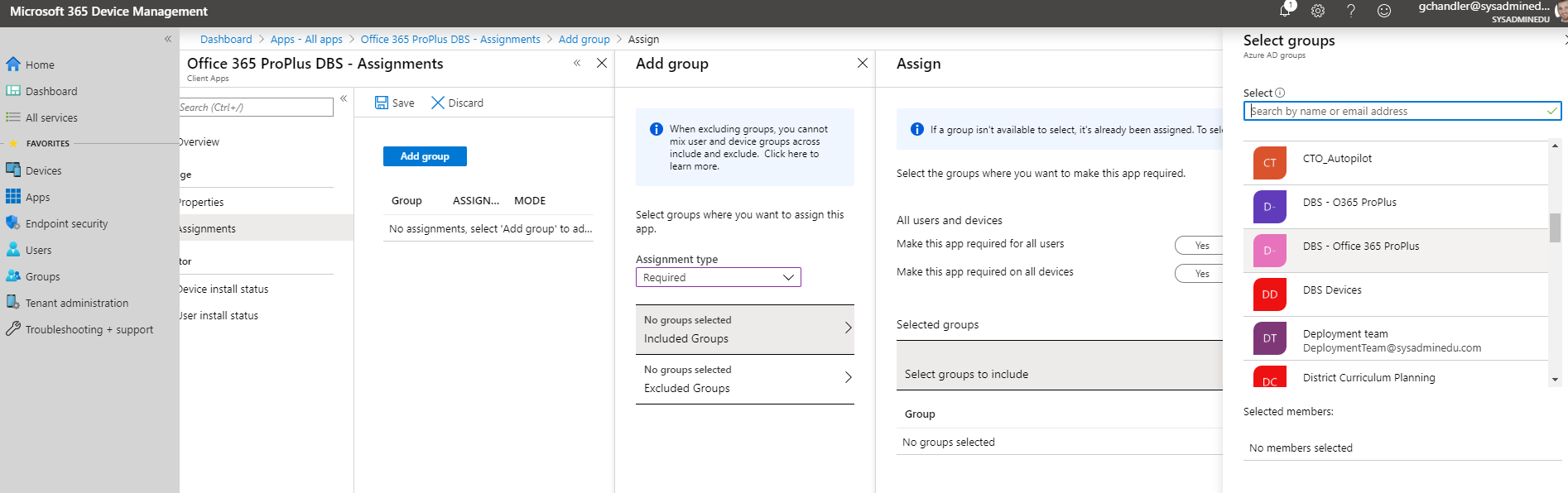This screenshot has width=1568, height=493.
Task: Toggle 'required on all devices' Yes switch
Action: click(x=1200, y=273)
